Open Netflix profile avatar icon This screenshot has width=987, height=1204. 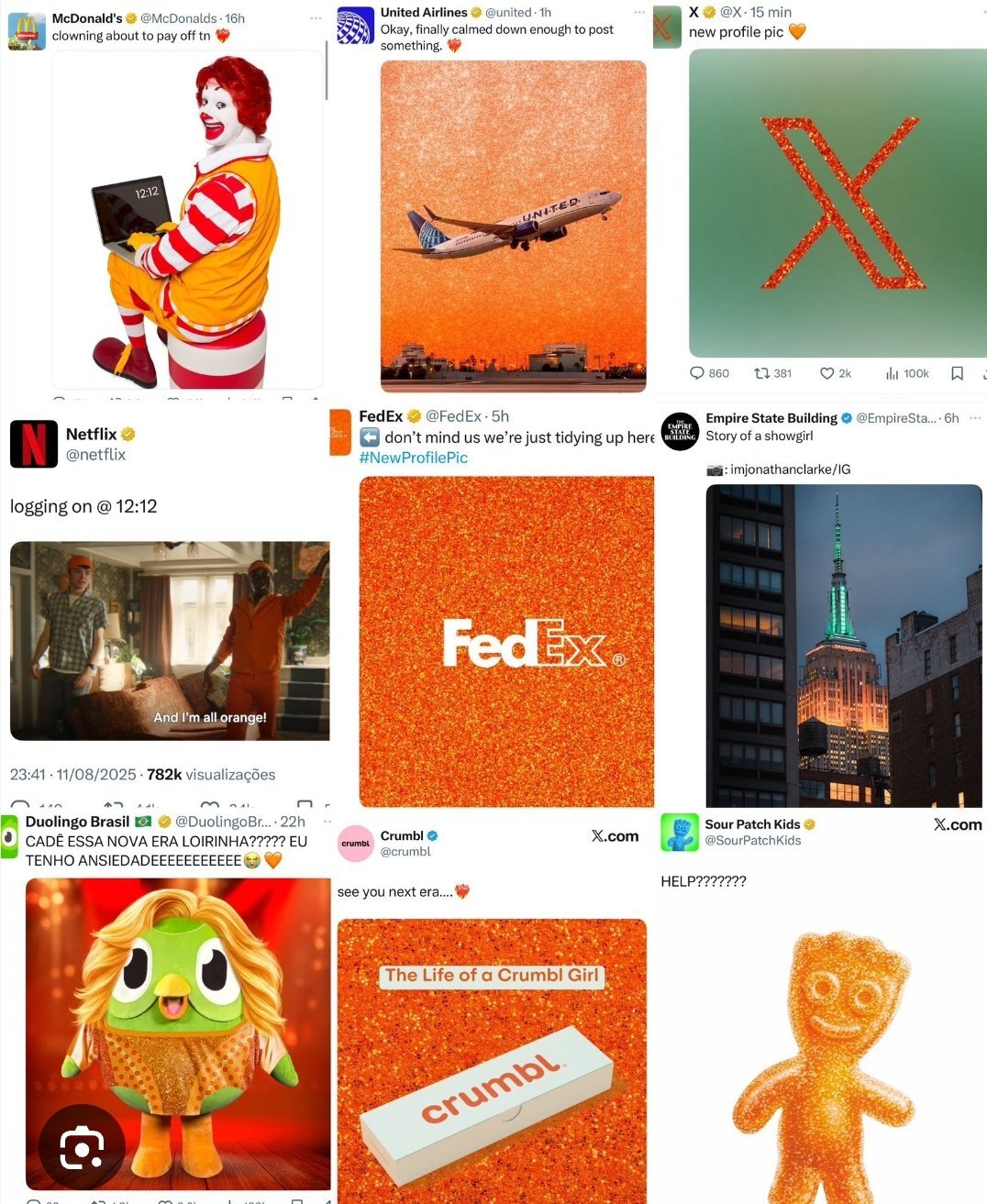pyautogui.click(x=34, y=444)
